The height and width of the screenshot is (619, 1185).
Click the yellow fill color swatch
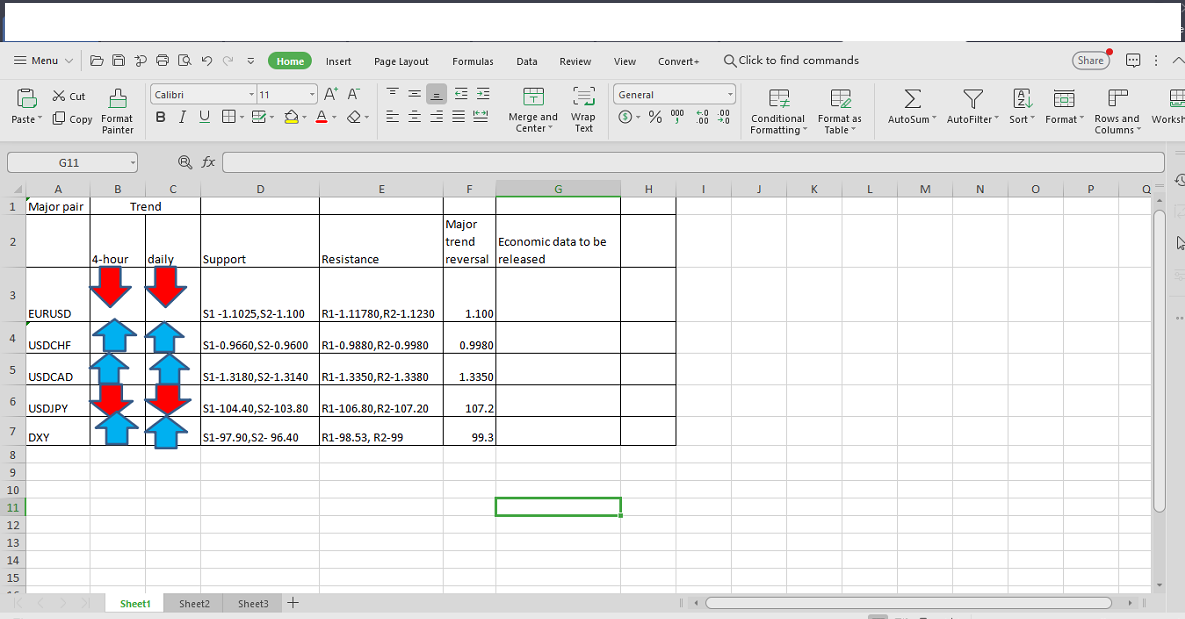click(x=291, y=117)
